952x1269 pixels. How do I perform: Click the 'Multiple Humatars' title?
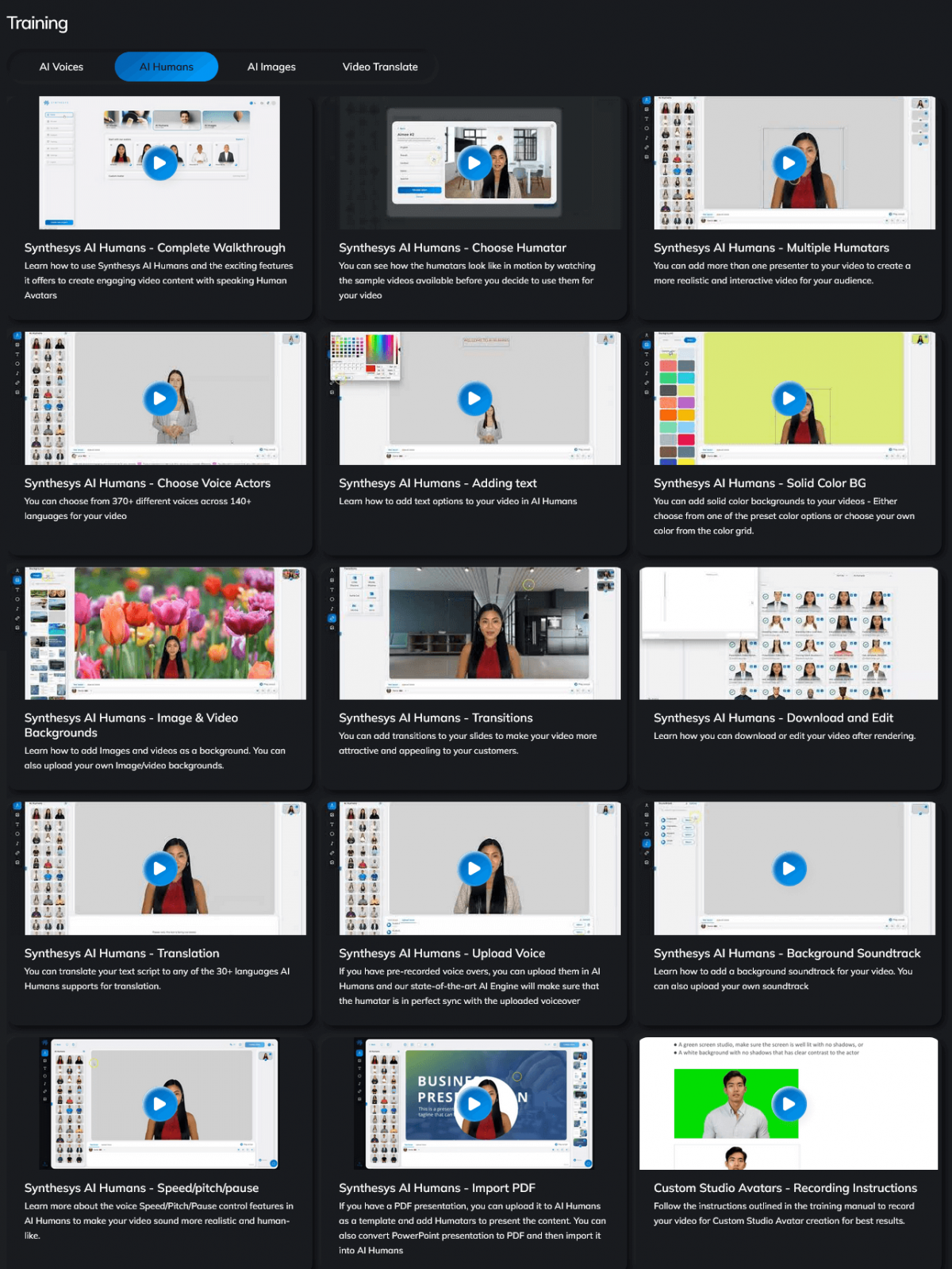(771, 248)
